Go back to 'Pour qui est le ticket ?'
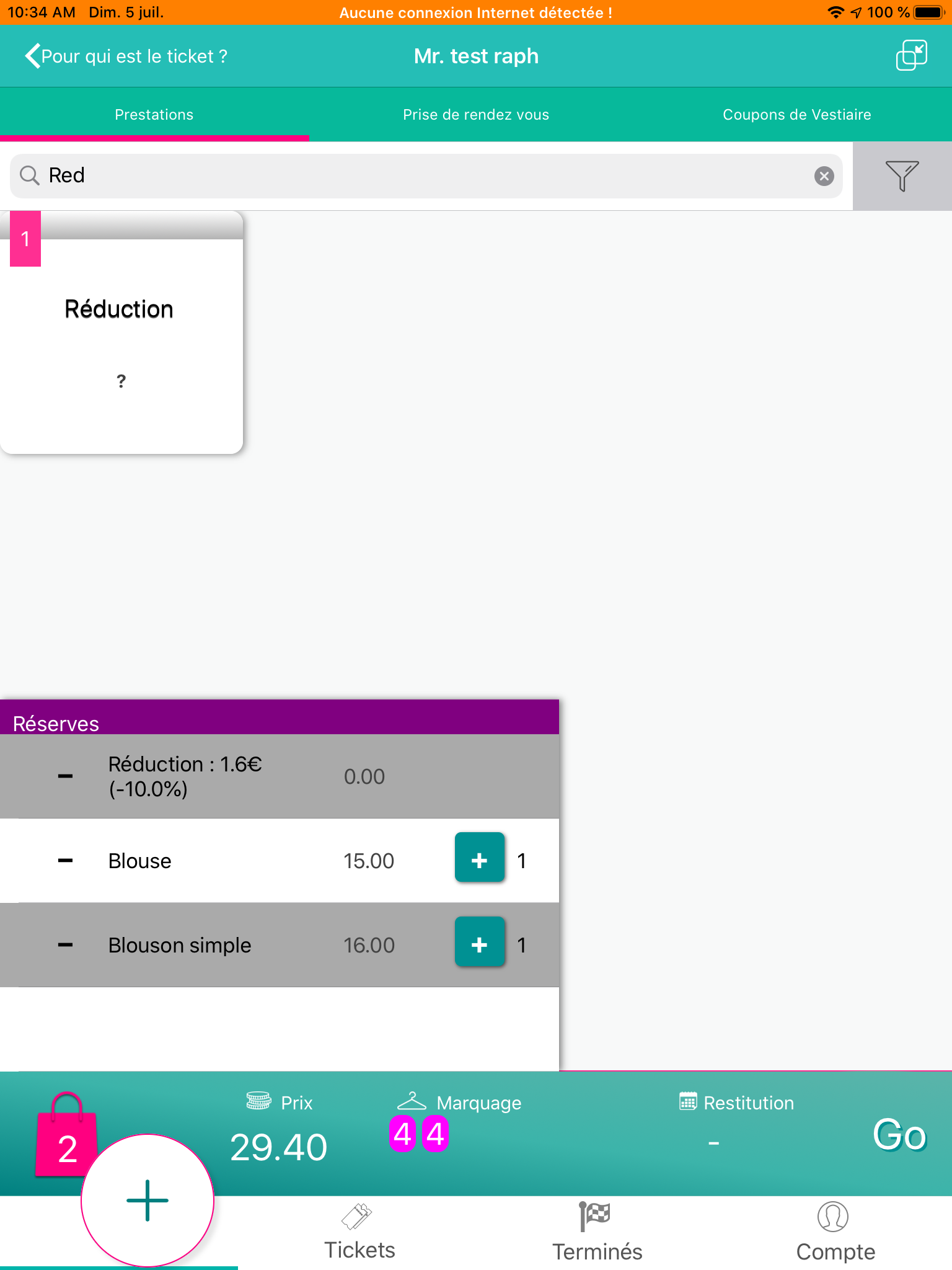952x1270 pixels. tap(126, 56)
